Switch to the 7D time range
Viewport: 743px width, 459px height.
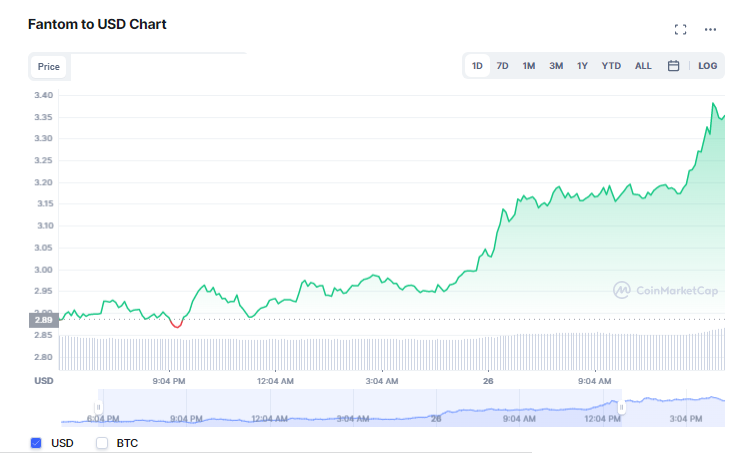(503, 66)
